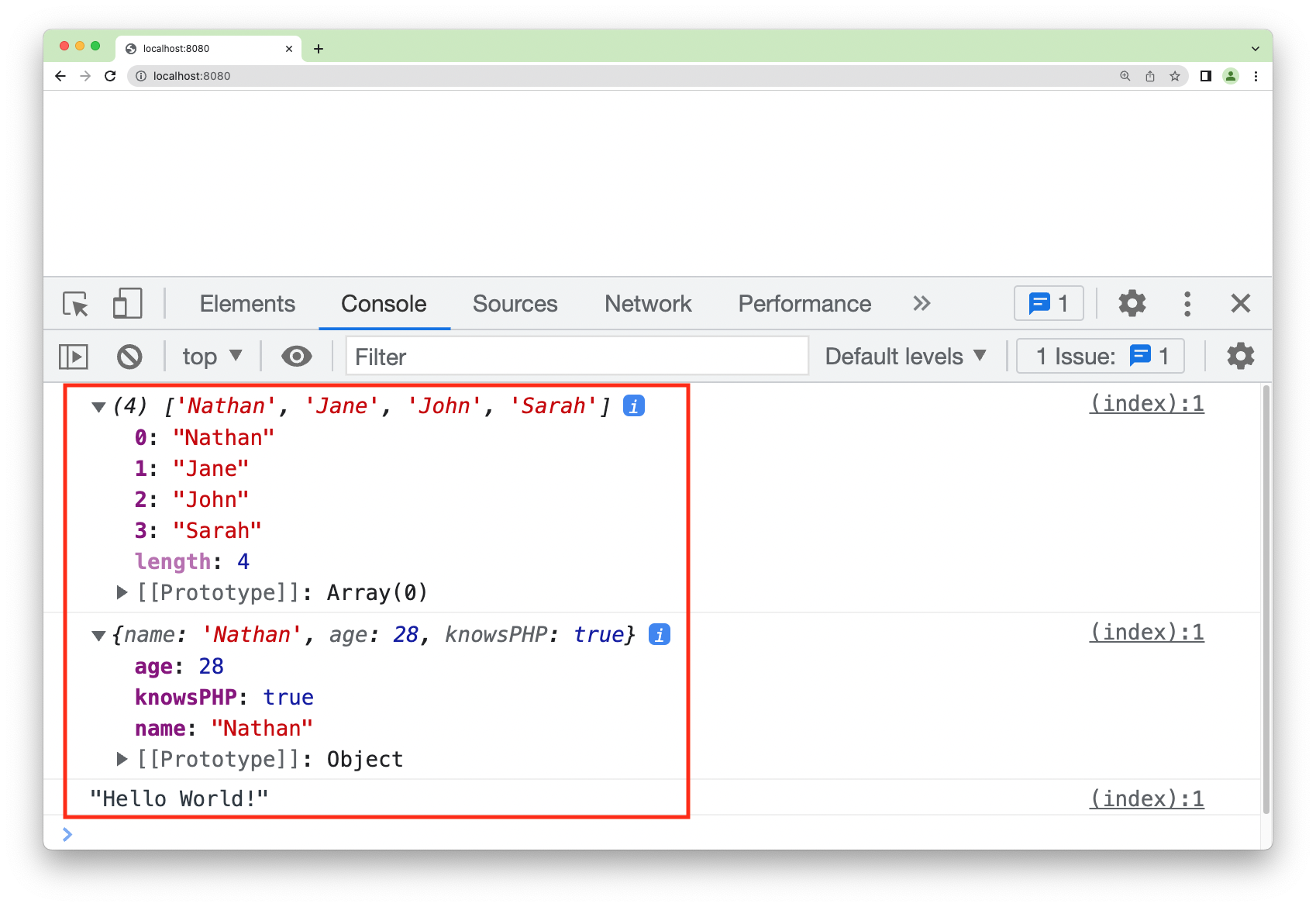1316x907 pixels.
Task: Create a live expression with the eye icon
Action: (295, 356)
